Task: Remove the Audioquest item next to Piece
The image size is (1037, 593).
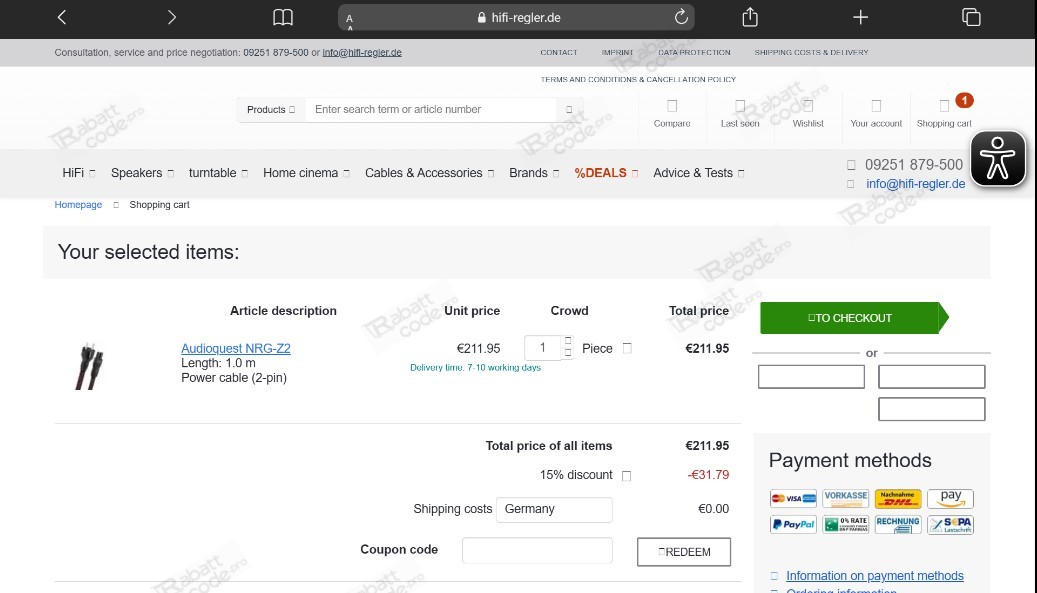Action: point(627,348)
